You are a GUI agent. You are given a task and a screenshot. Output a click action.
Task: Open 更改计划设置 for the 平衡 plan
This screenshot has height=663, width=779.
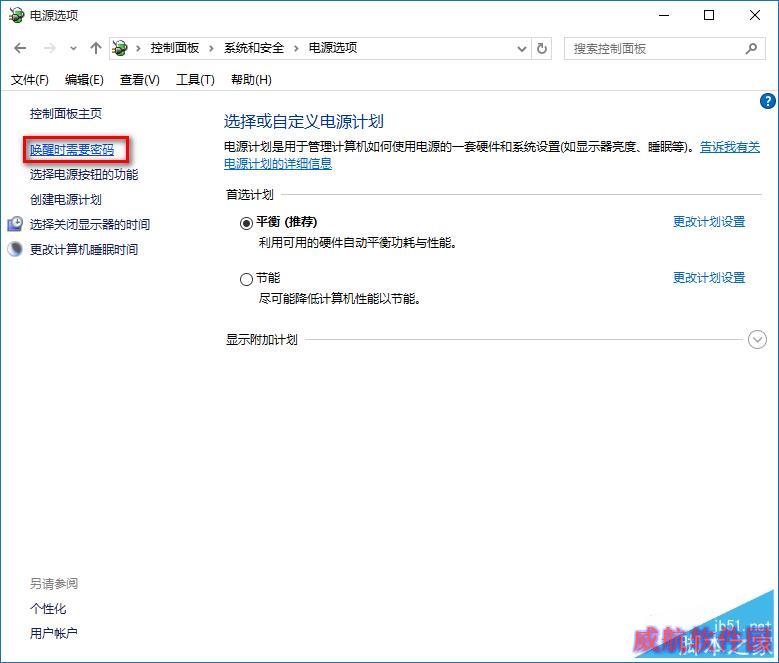[x=709, y=221]
